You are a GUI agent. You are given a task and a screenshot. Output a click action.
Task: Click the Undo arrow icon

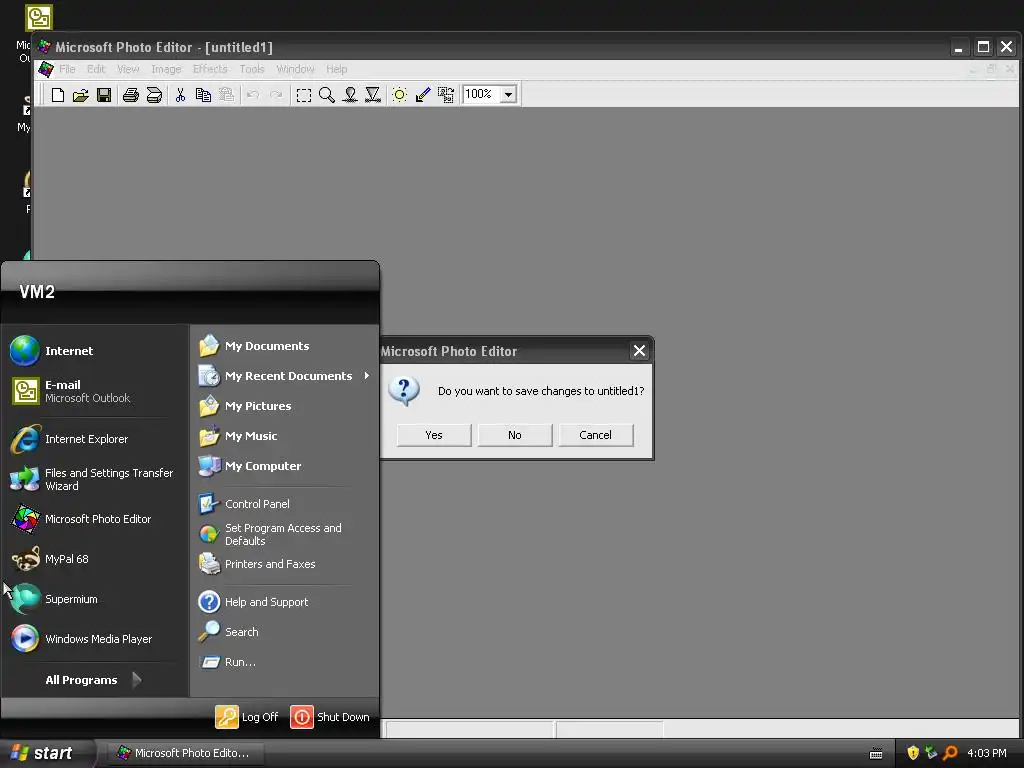tap(253, 95)
